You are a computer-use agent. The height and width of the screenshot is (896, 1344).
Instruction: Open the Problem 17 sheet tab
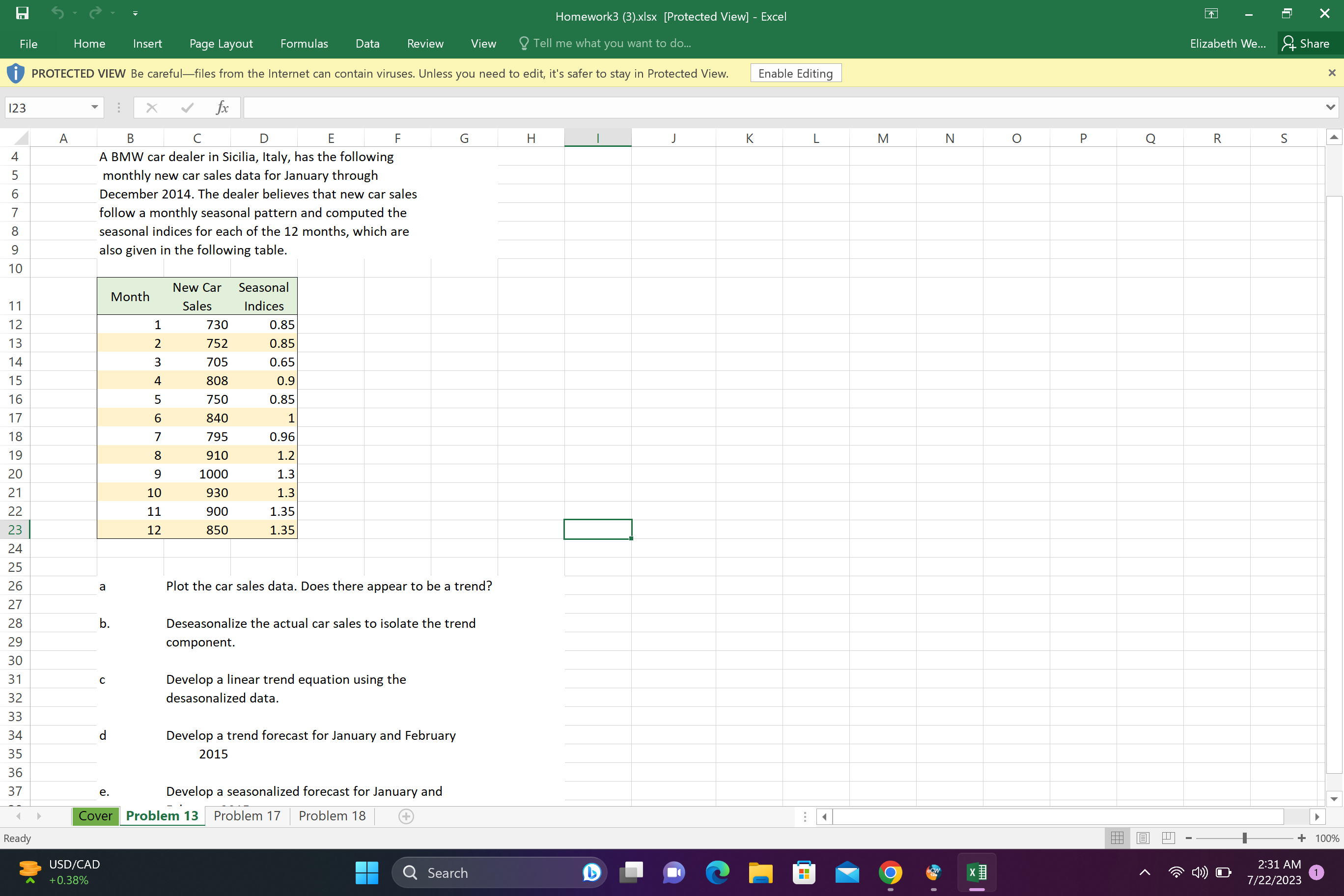[x=246, y=815]
